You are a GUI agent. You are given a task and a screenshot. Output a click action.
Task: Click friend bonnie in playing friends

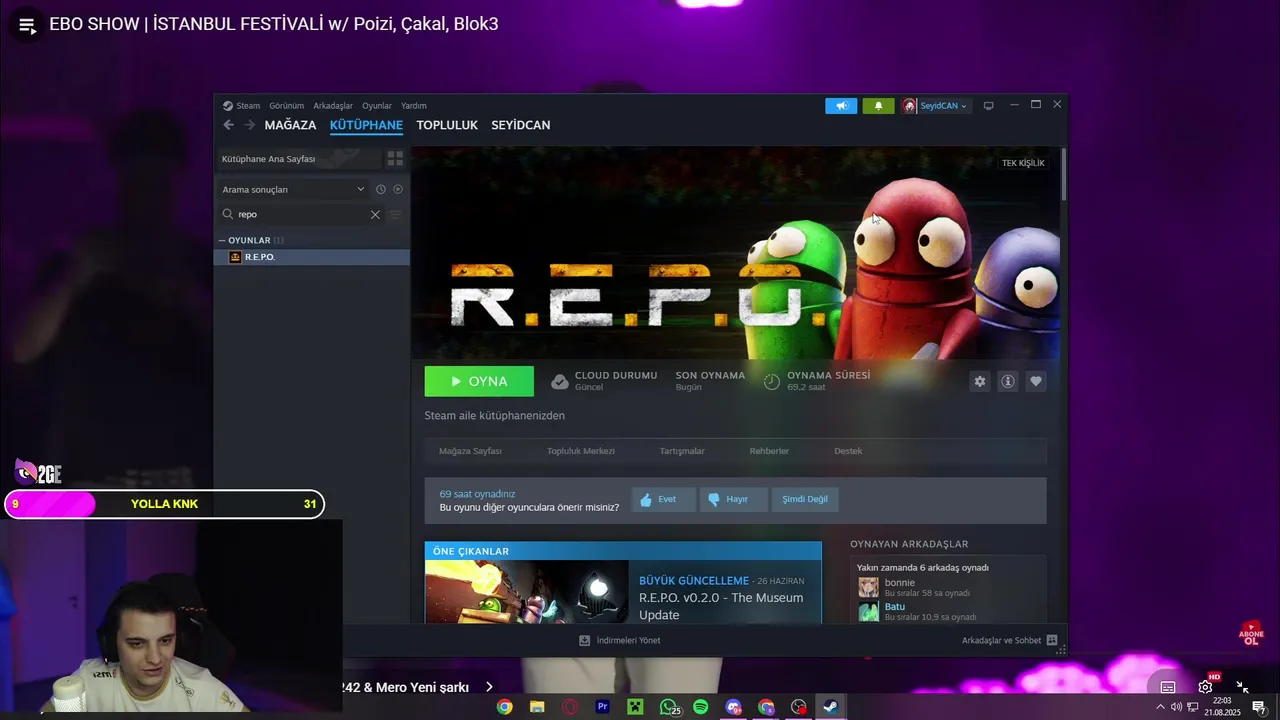click(899, 583)
